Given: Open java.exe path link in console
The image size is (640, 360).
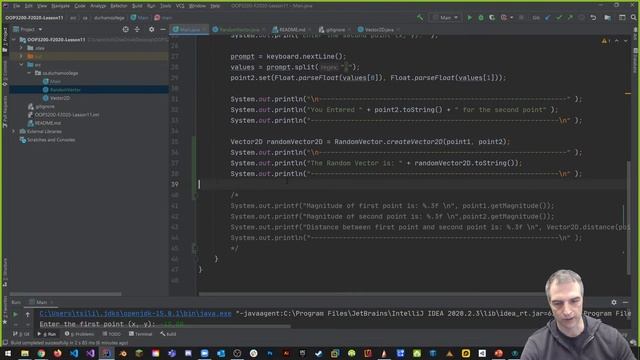Looking at the screenshot, I should coord(136,313).
